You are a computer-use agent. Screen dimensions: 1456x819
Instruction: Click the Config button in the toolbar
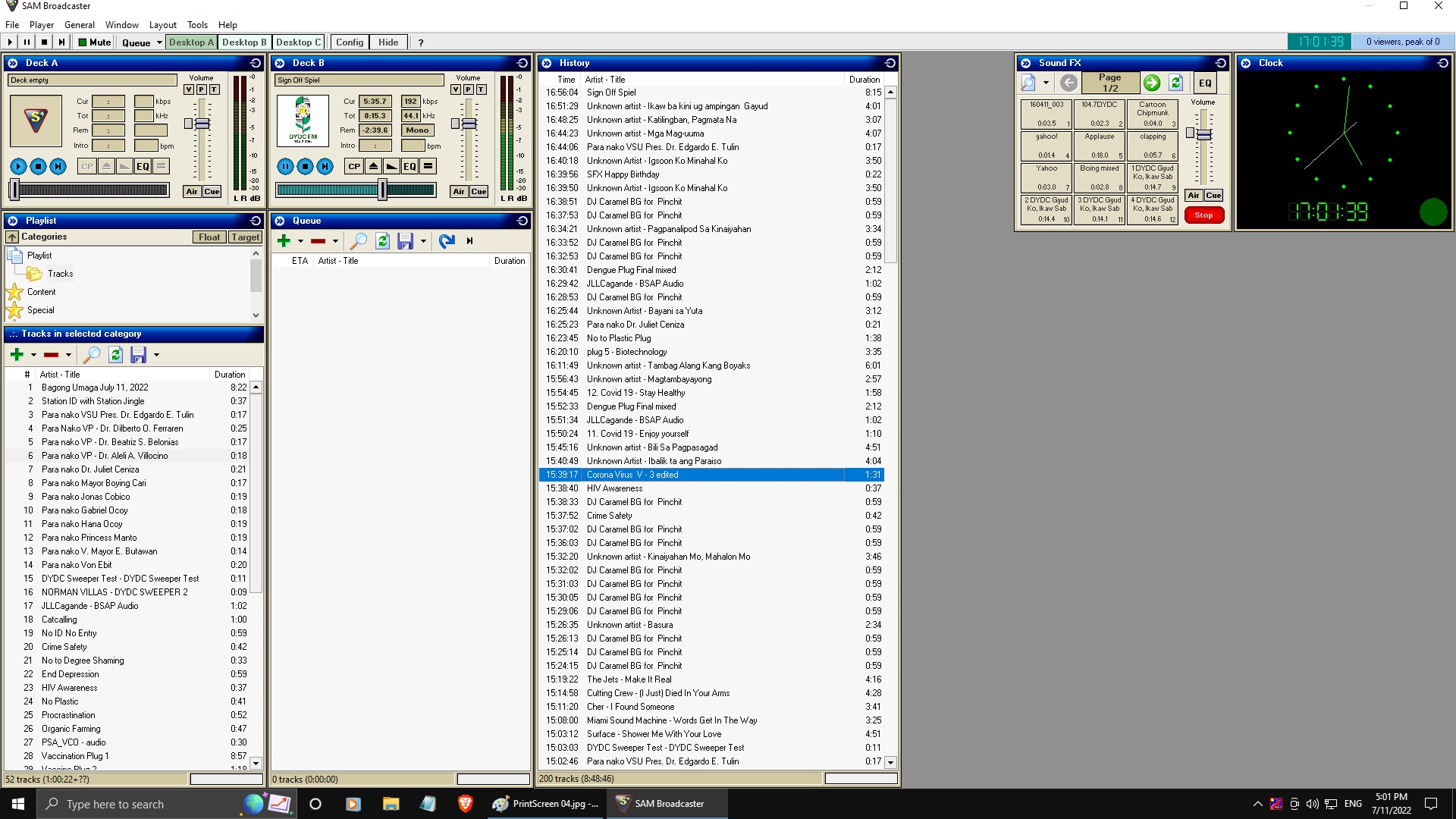(350, 42)
